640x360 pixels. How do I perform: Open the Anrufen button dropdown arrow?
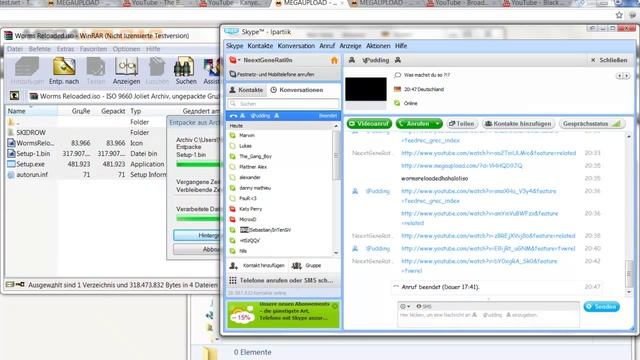[x=438, y=124]
